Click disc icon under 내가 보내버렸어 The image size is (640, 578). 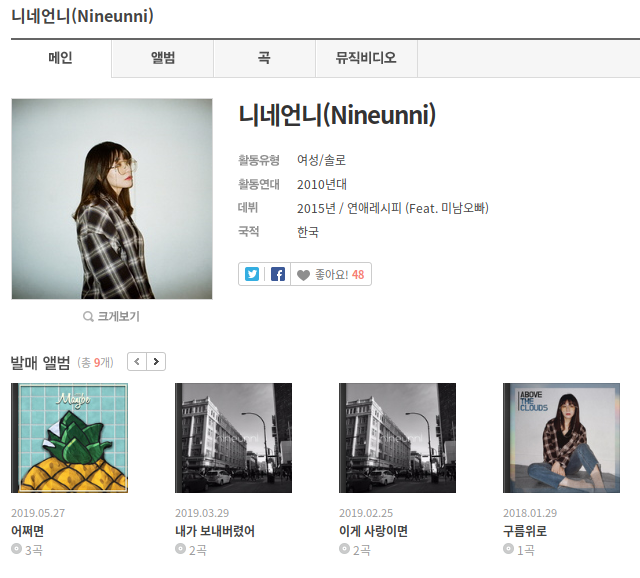[x=180, y=549]
